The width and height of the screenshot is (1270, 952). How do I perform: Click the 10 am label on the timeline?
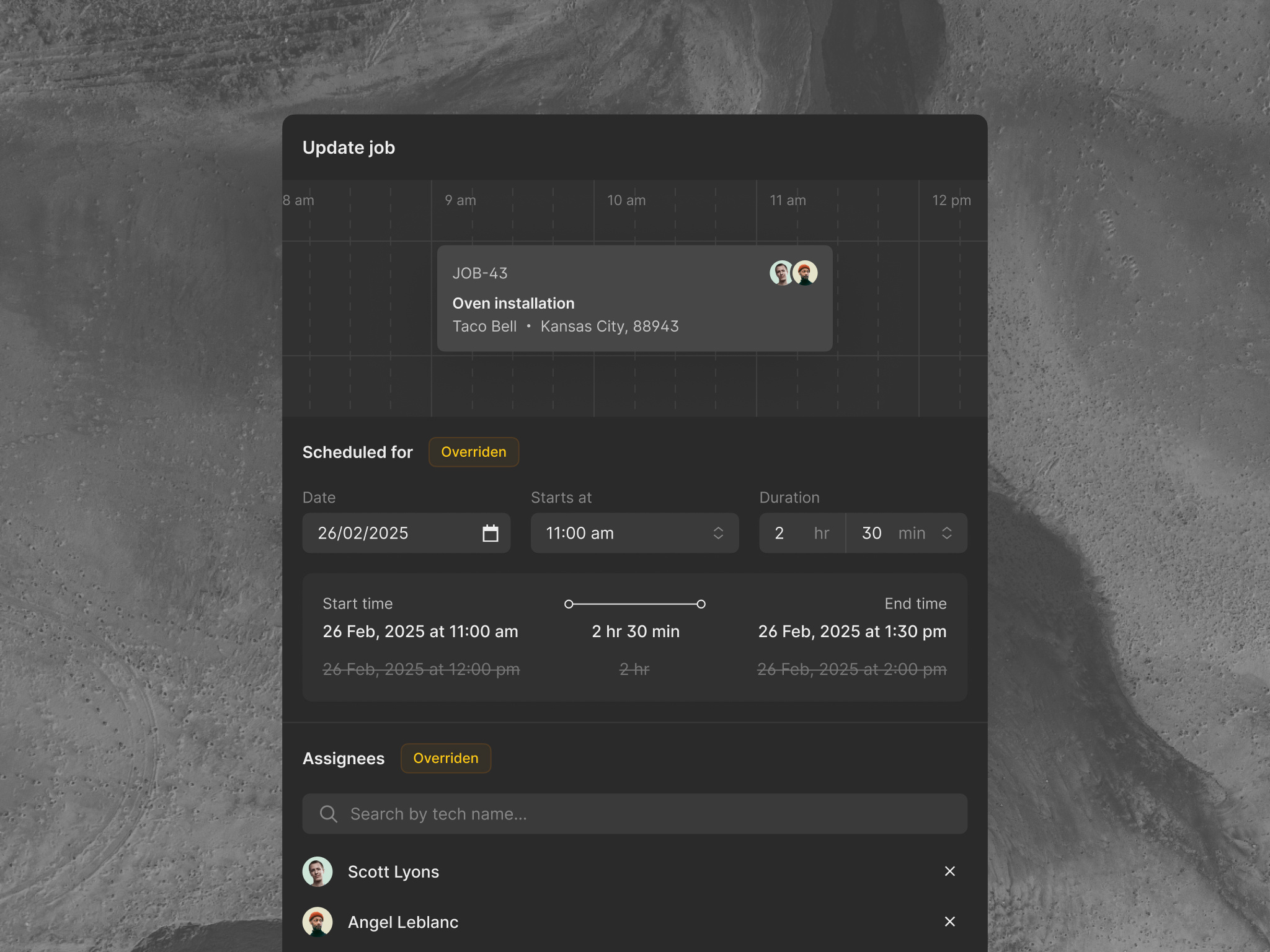click(626, 200)
